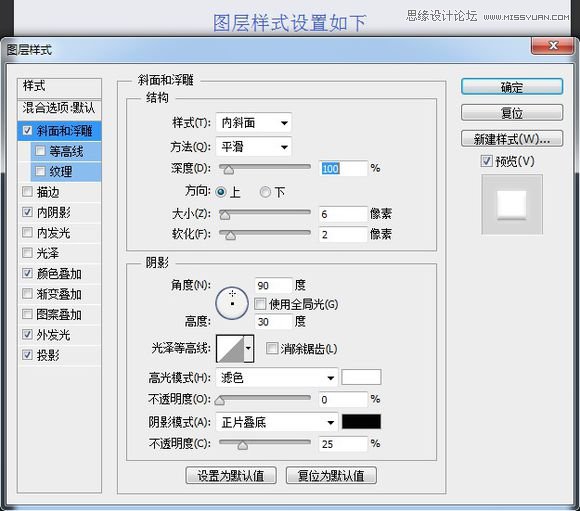
Task: Select the 下 direction radio button
Action: pos(265,192)
